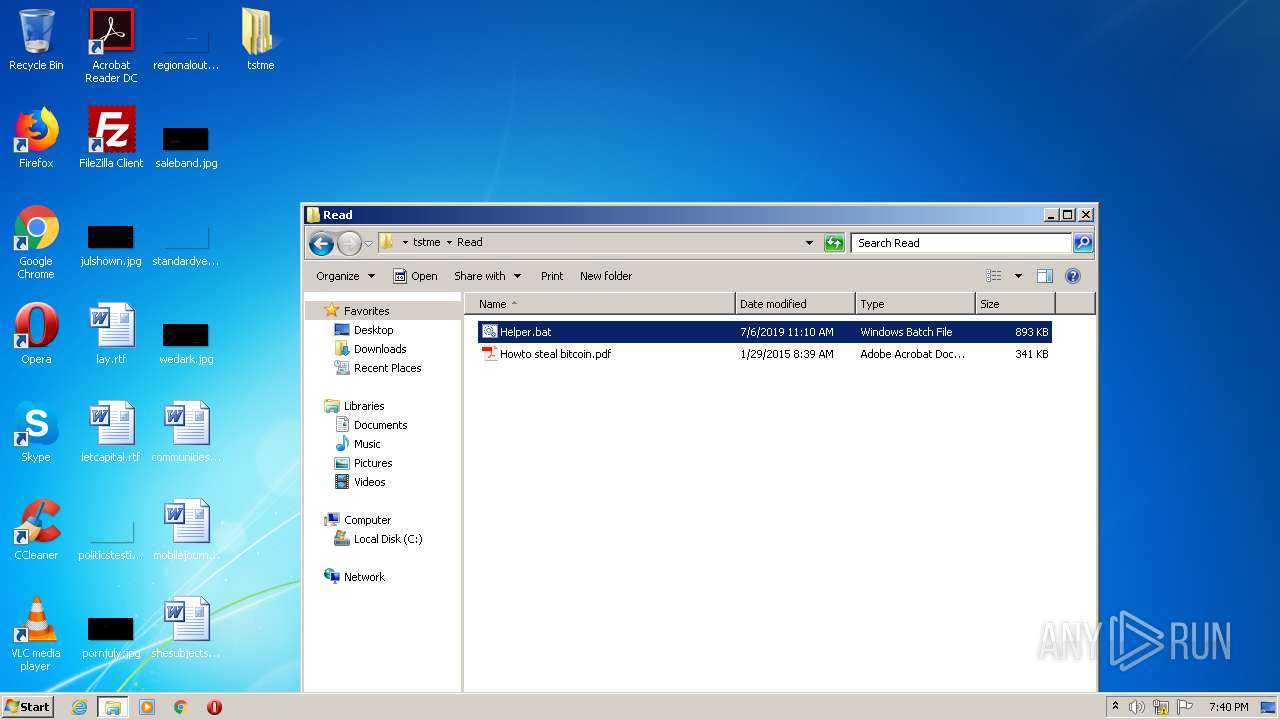Toggle the preview pane button
Screen dimensions: 1280x720
pos(1044,276)
